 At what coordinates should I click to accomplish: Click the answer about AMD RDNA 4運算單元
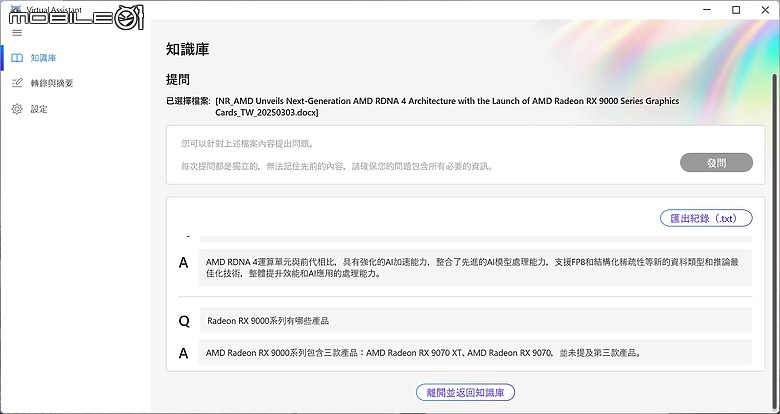pos(475,267)
